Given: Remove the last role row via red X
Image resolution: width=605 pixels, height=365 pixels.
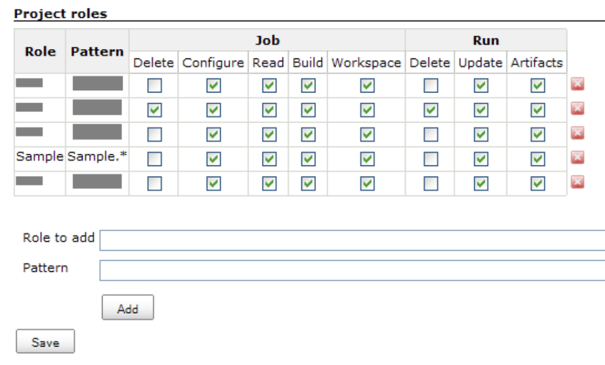Looking at the screenshot, I should tap(577, 182).
